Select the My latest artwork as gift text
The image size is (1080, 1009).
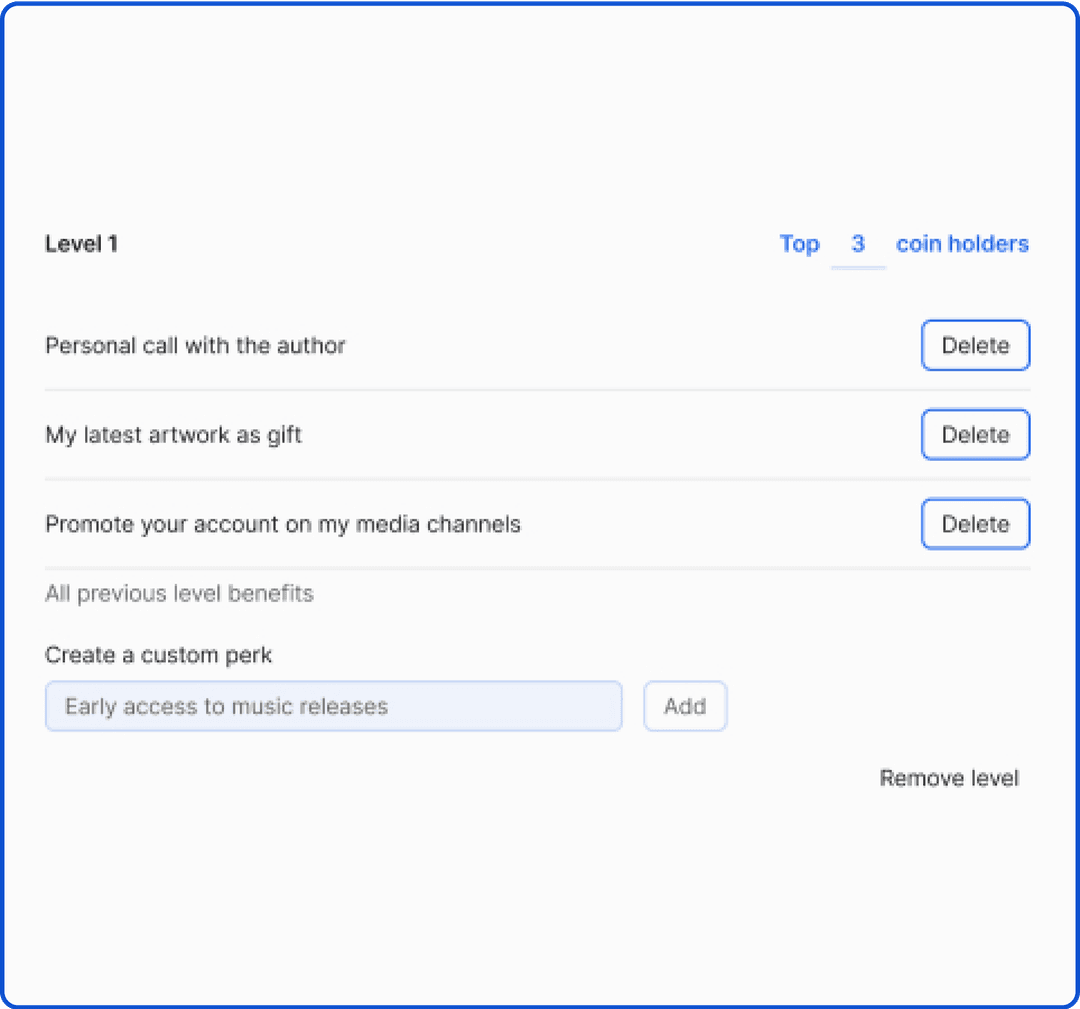174,435
